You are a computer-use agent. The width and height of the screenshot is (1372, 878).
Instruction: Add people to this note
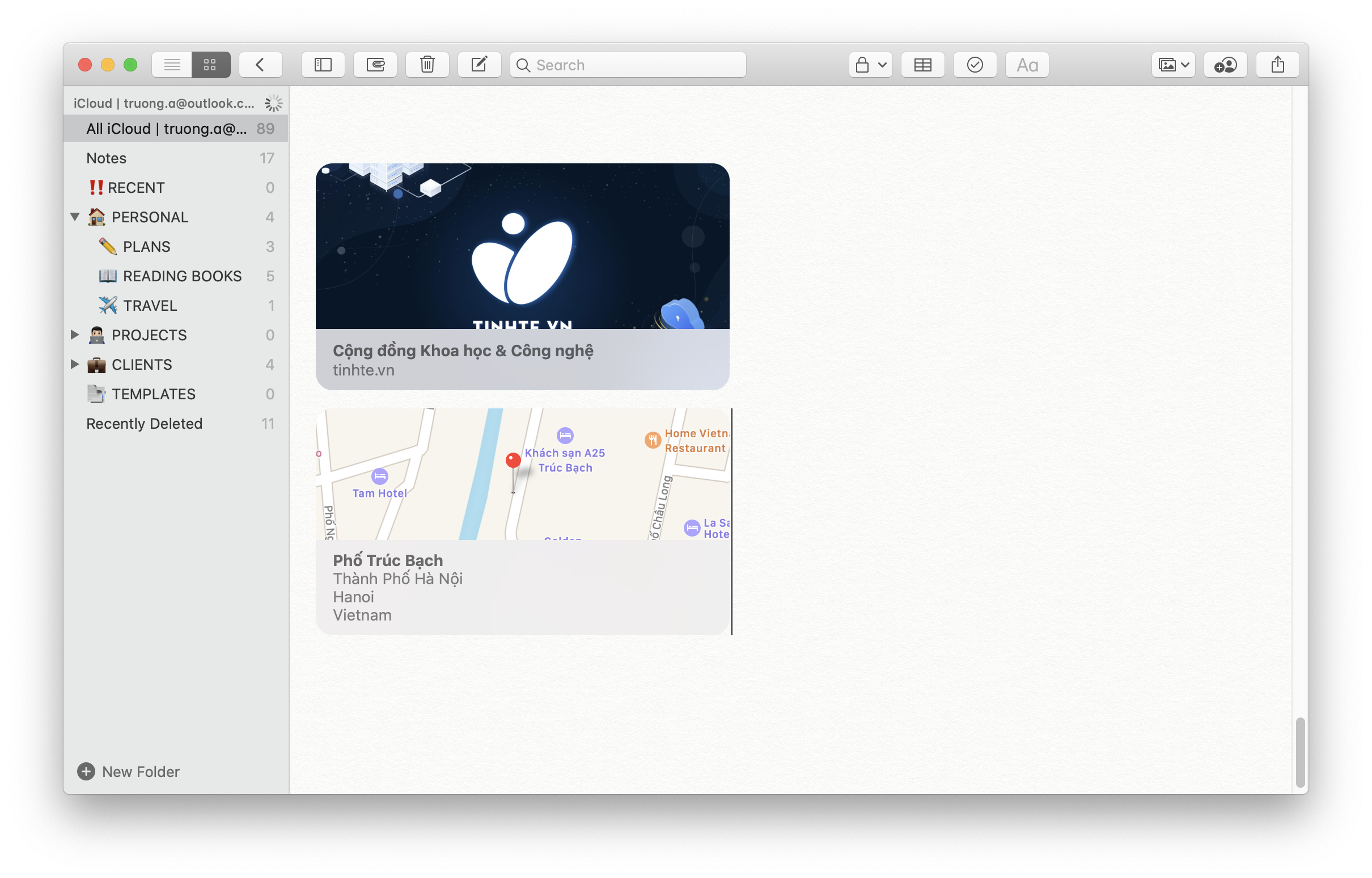point(1226,65)
